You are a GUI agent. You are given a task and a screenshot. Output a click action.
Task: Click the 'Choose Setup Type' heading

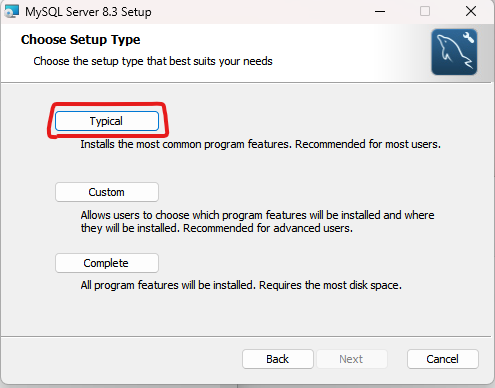80,40
